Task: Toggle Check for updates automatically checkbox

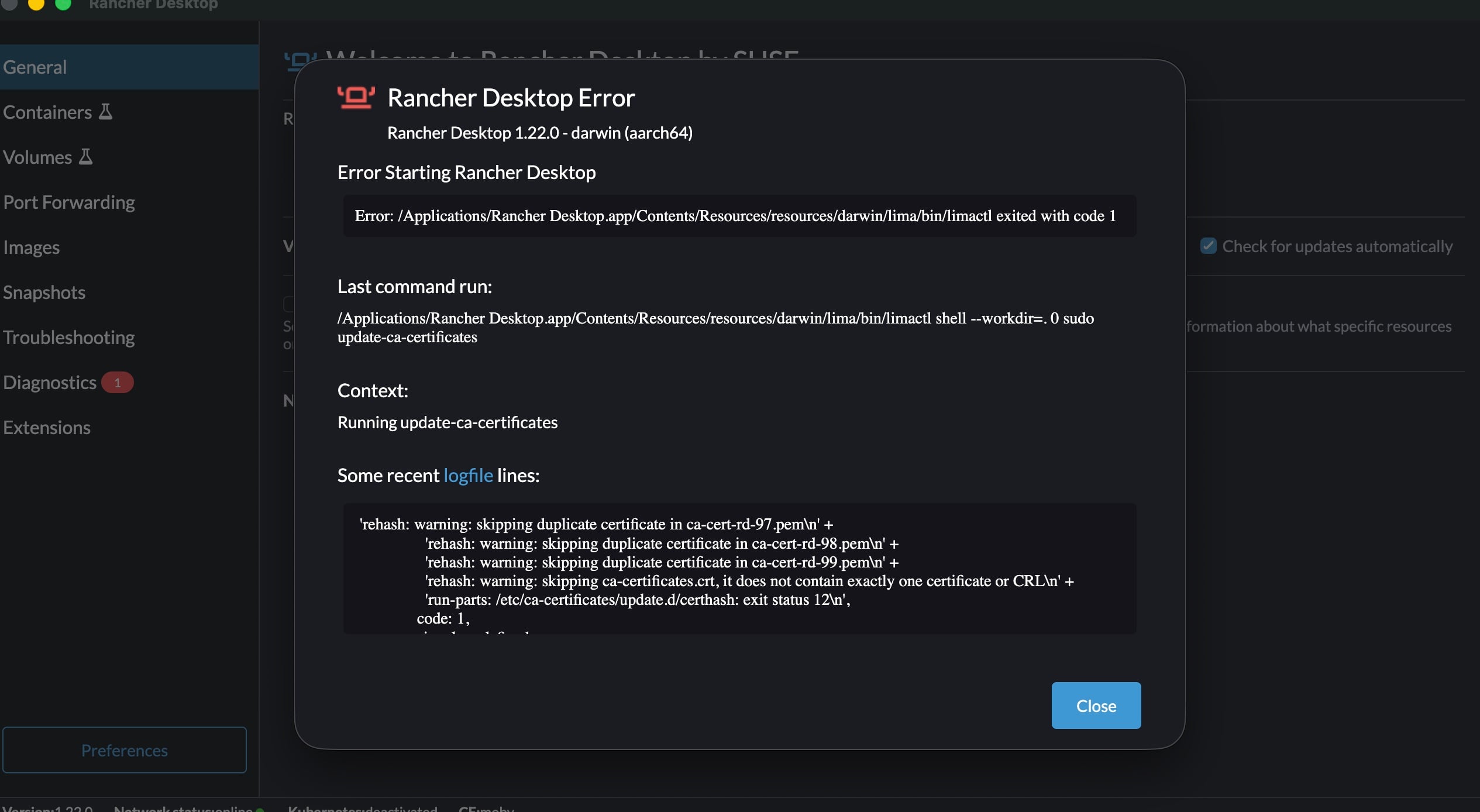Action: (1208, 246)
